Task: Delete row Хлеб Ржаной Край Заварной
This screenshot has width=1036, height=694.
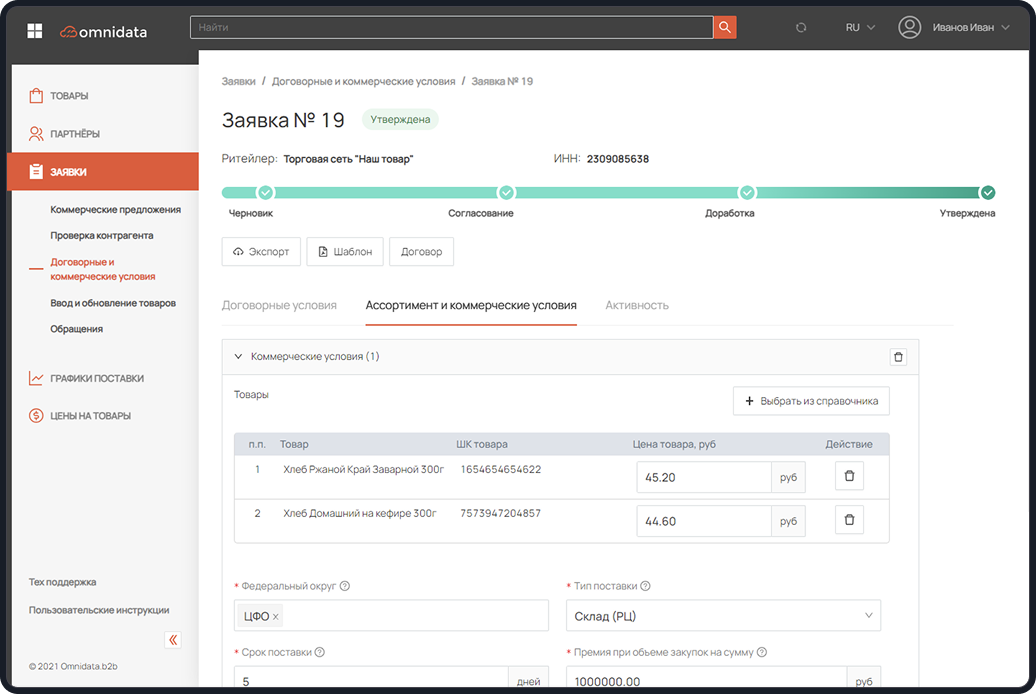Action: [849, 477]
